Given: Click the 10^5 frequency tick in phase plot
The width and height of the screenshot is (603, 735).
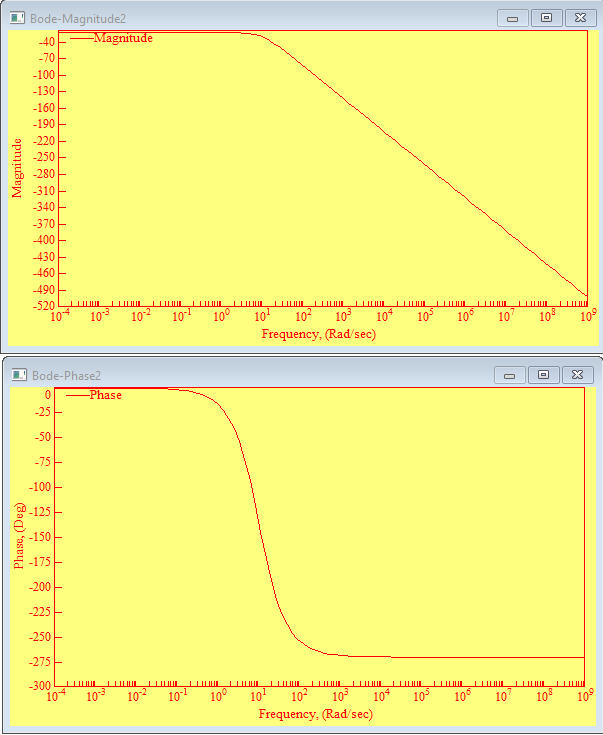Looking at the screenshot, I should point(422,695).
